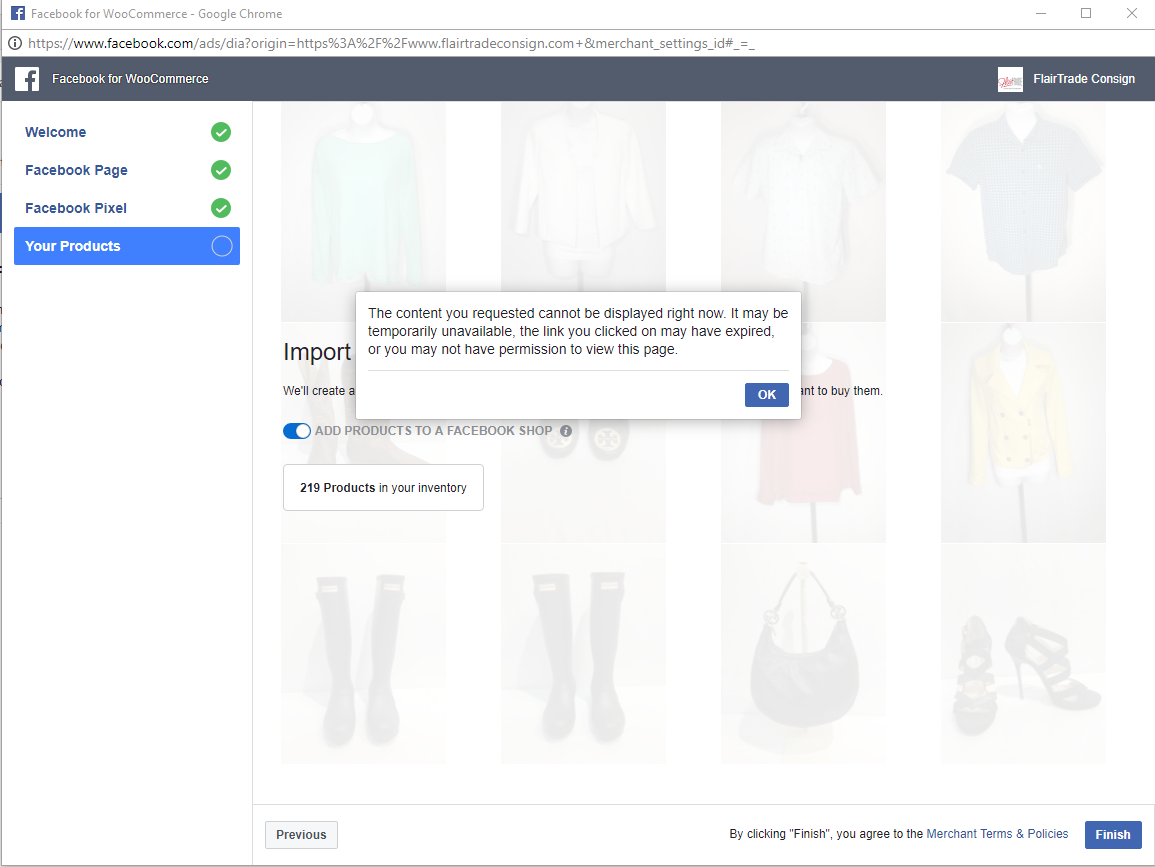The width and height of the screenshot is (1155, 867).
Task: Select the Your Products step
Action: coord(127,246)
